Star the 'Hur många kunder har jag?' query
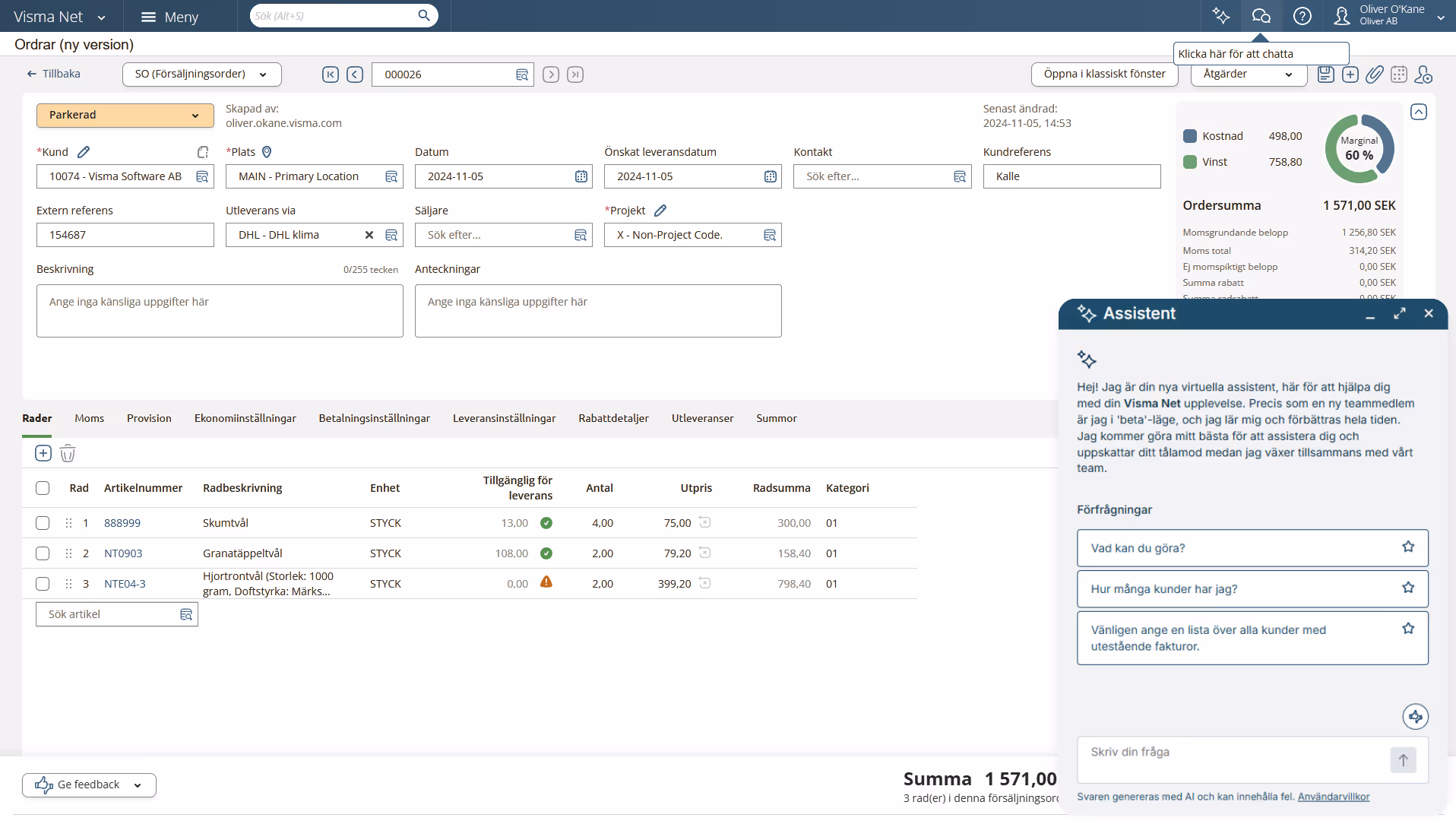Image resolution: width=1456 pixels, height=821 pixels. (x=1408, y=588)
